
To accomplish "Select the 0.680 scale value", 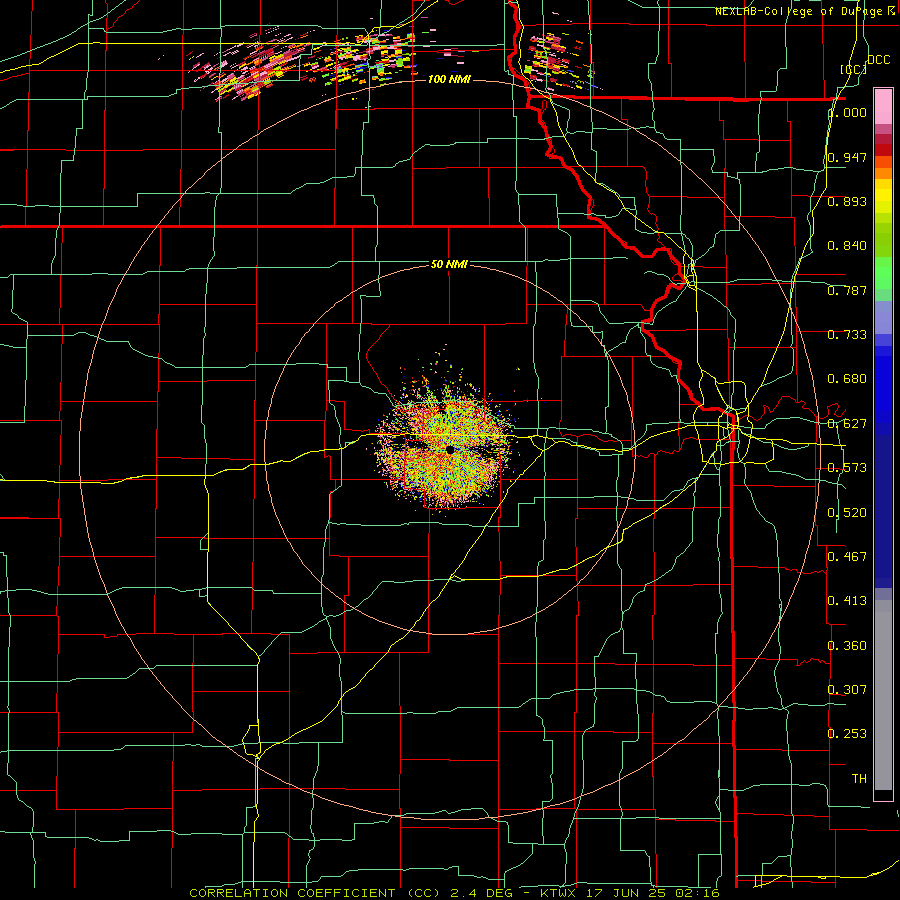I will click(x=847, y=379).
